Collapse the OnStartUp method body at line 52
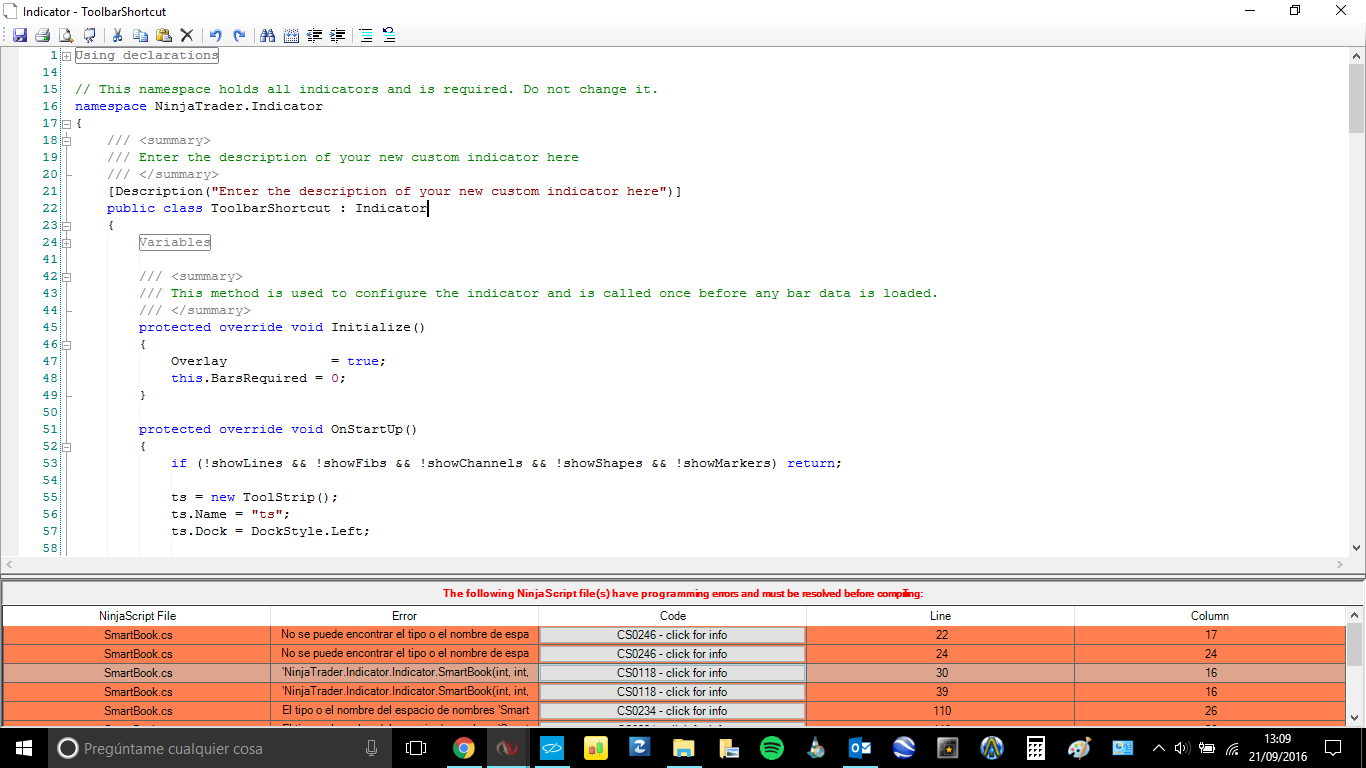The height and width of the screenshot is (768, 1366). [x=66, y=447]
